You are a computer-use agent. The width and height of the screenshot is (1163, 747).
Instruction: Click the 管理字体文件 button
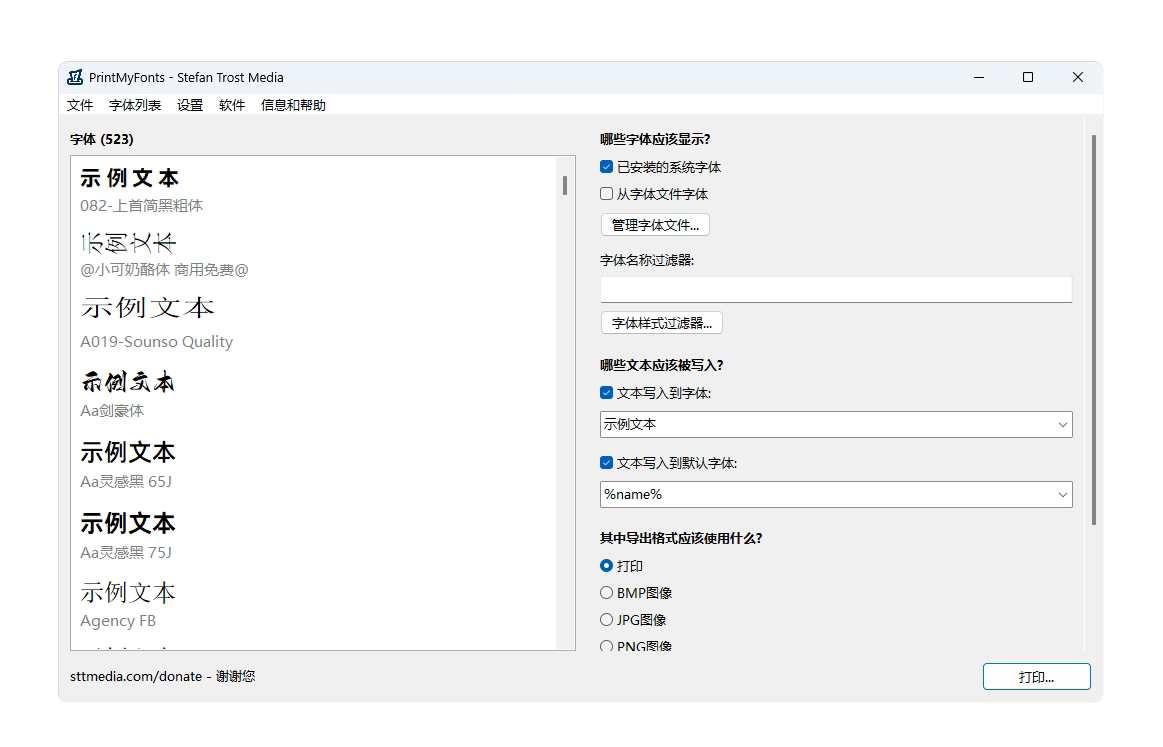tap(655, 225)
